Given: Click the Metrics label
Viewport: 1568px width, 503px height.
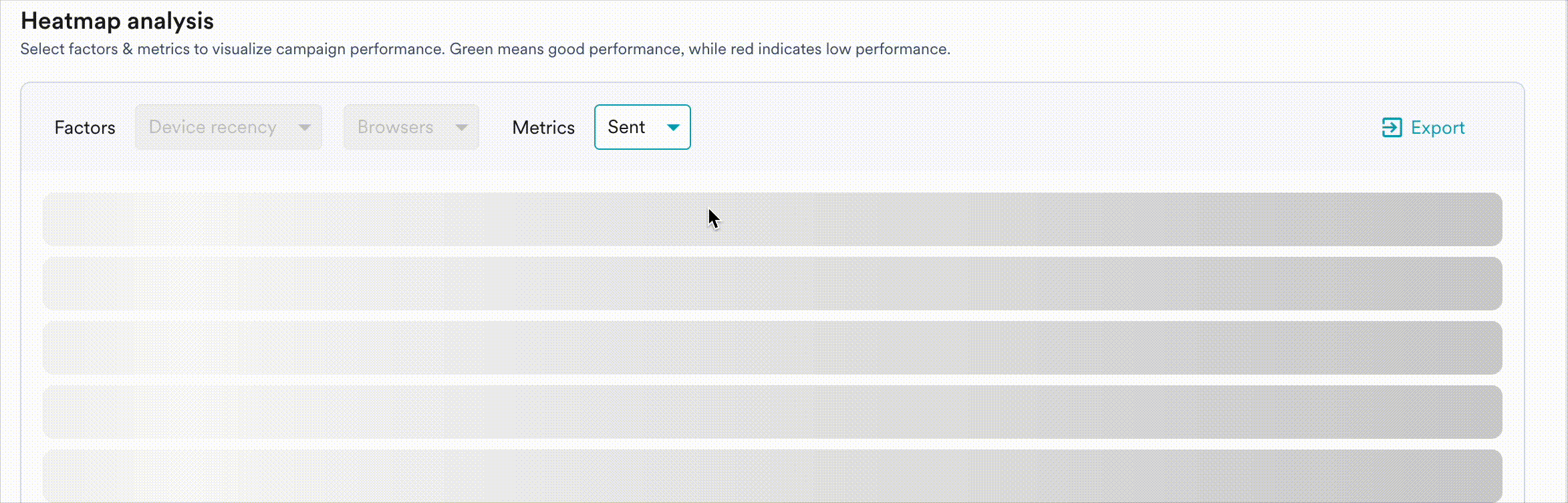Looking at the screenshot, I should click(x=543, y=128).
